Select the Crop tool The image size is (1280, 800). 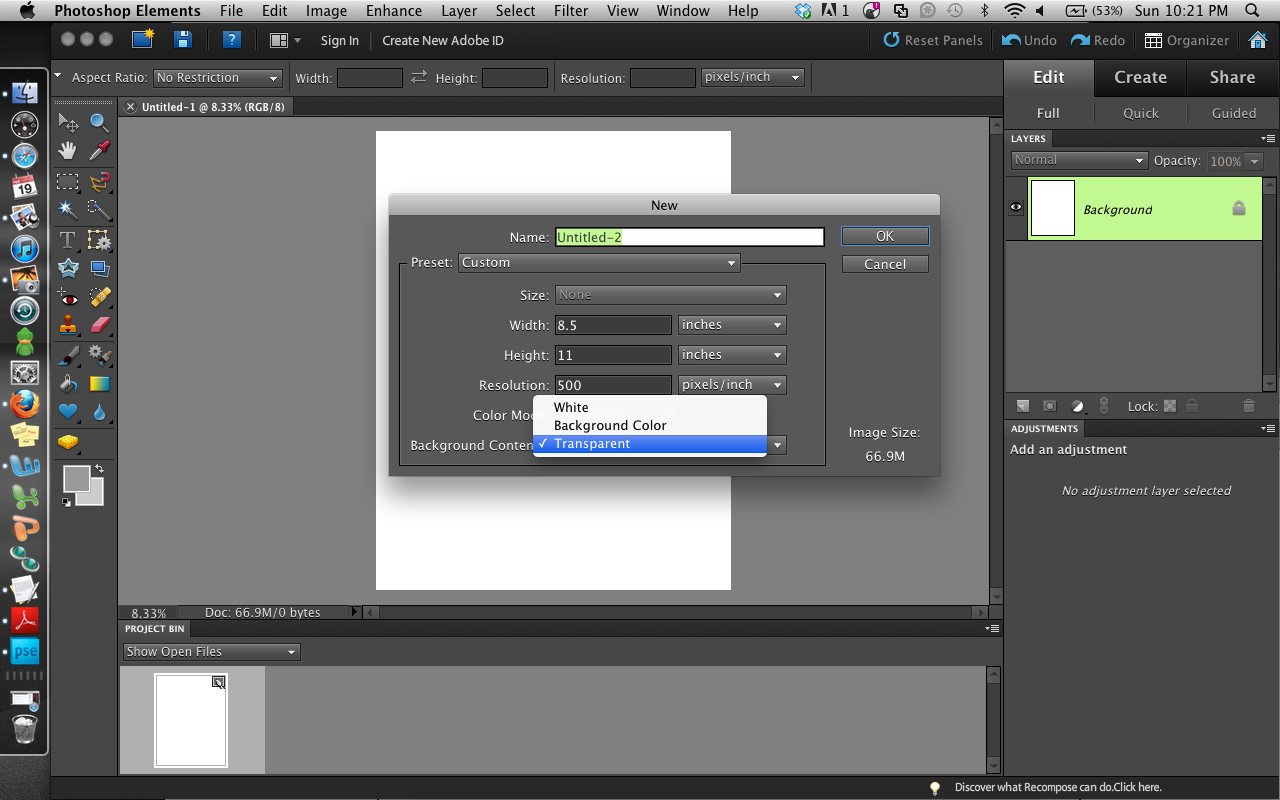(99, 240)
